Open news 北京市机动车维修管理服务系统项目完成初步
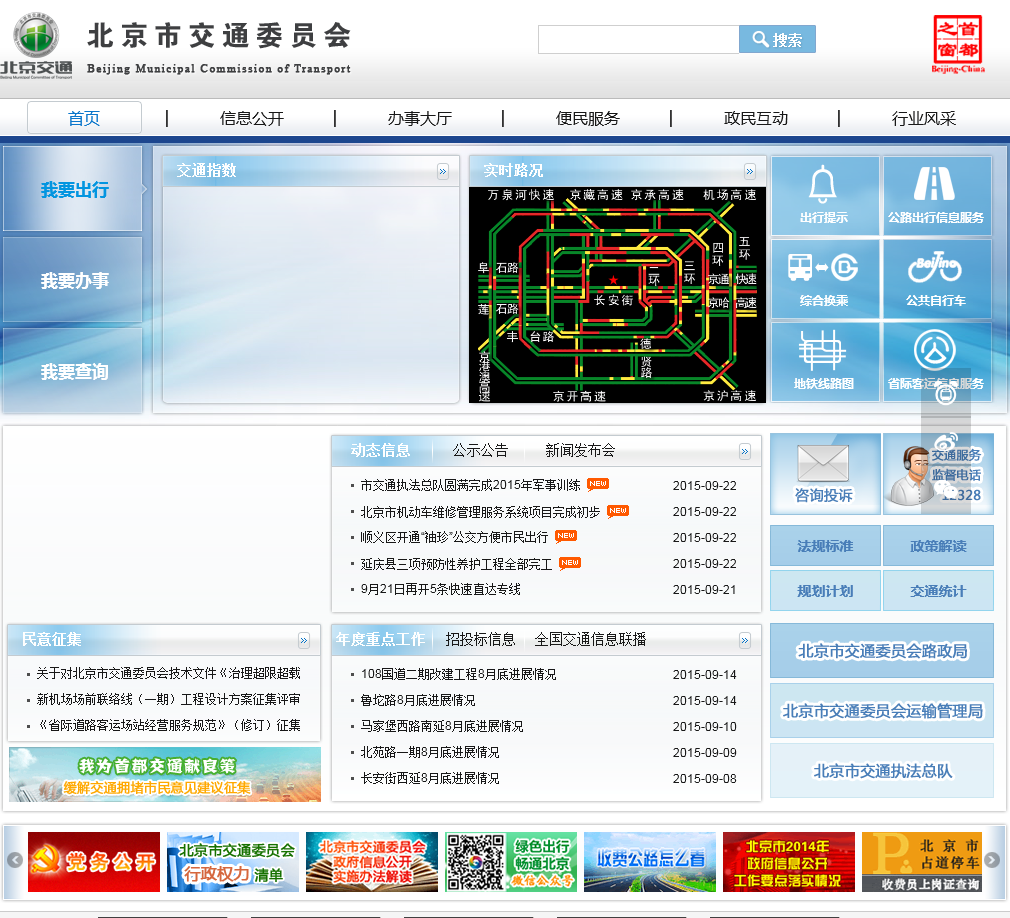 tap(480, 512)
